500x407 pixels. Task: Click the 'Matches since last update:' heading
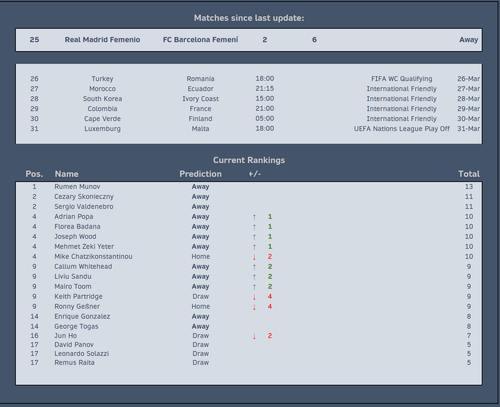249,18
